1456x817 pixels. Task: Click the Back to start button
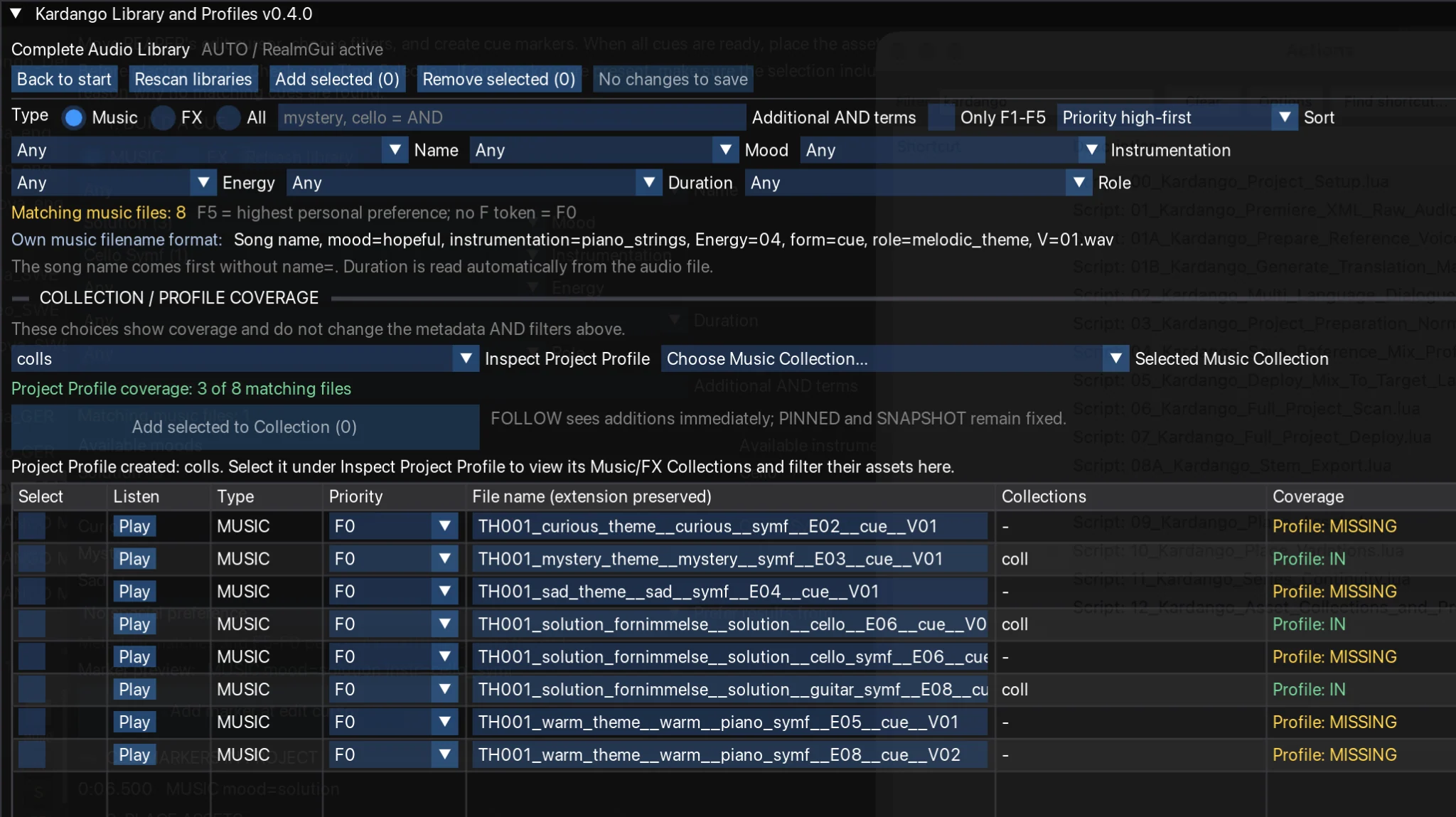point(64,79)
